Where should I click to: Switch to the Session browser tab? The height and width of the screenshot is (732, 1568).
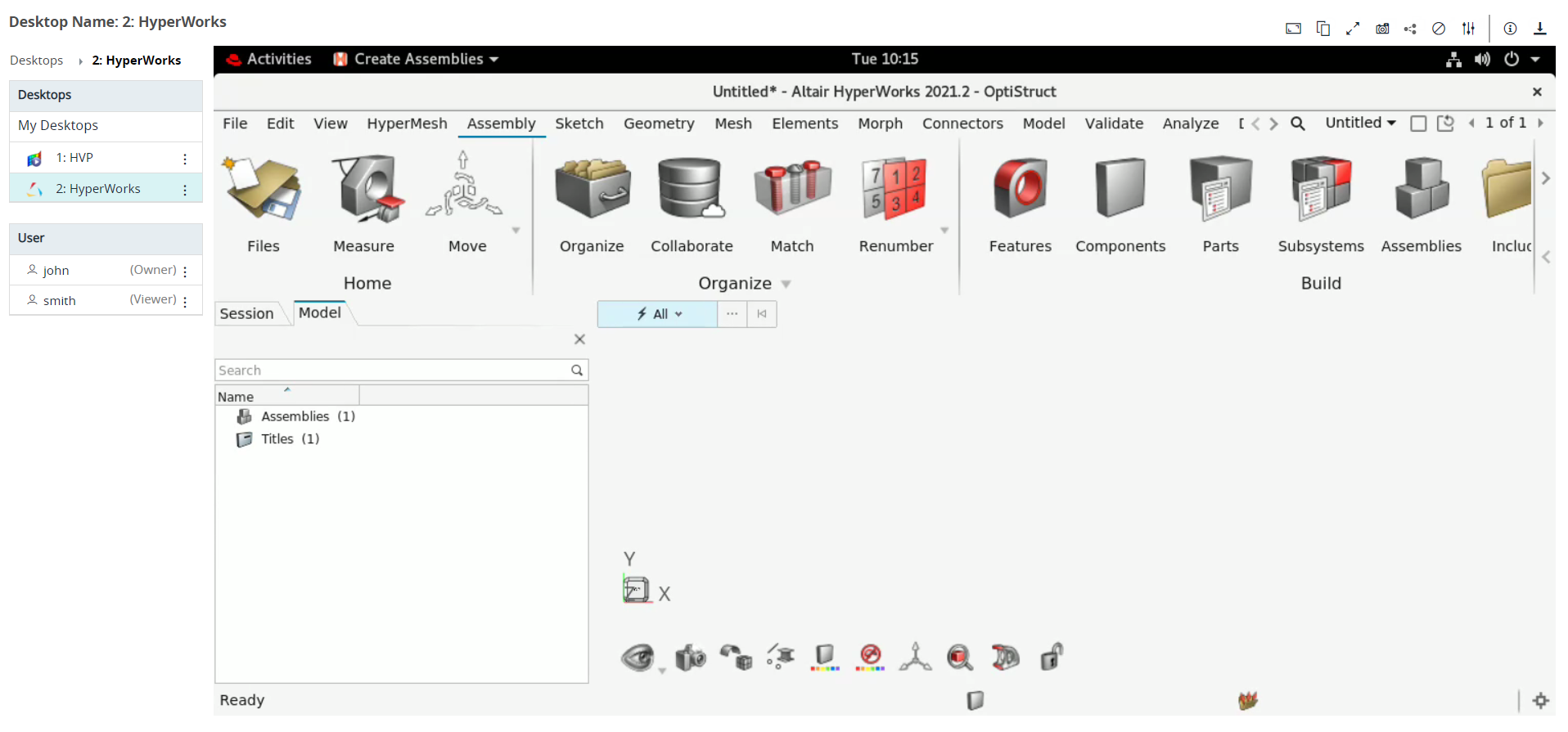246,314
